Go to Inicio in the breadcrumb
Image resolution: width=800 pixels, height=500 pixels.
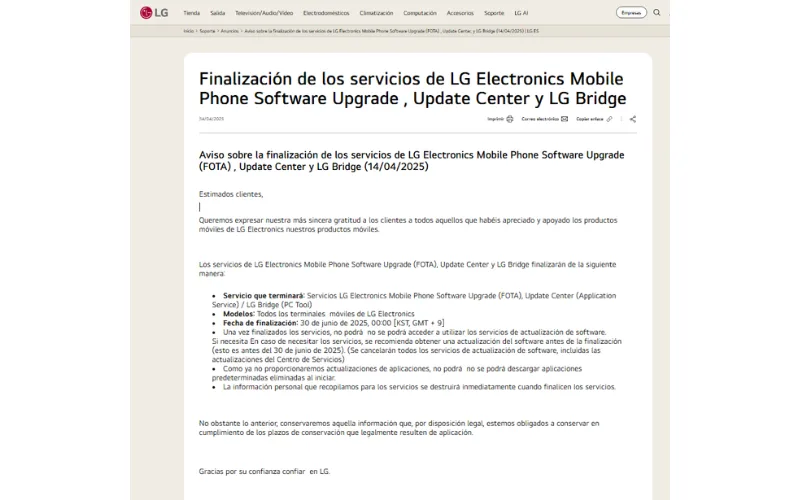[188, 31]
